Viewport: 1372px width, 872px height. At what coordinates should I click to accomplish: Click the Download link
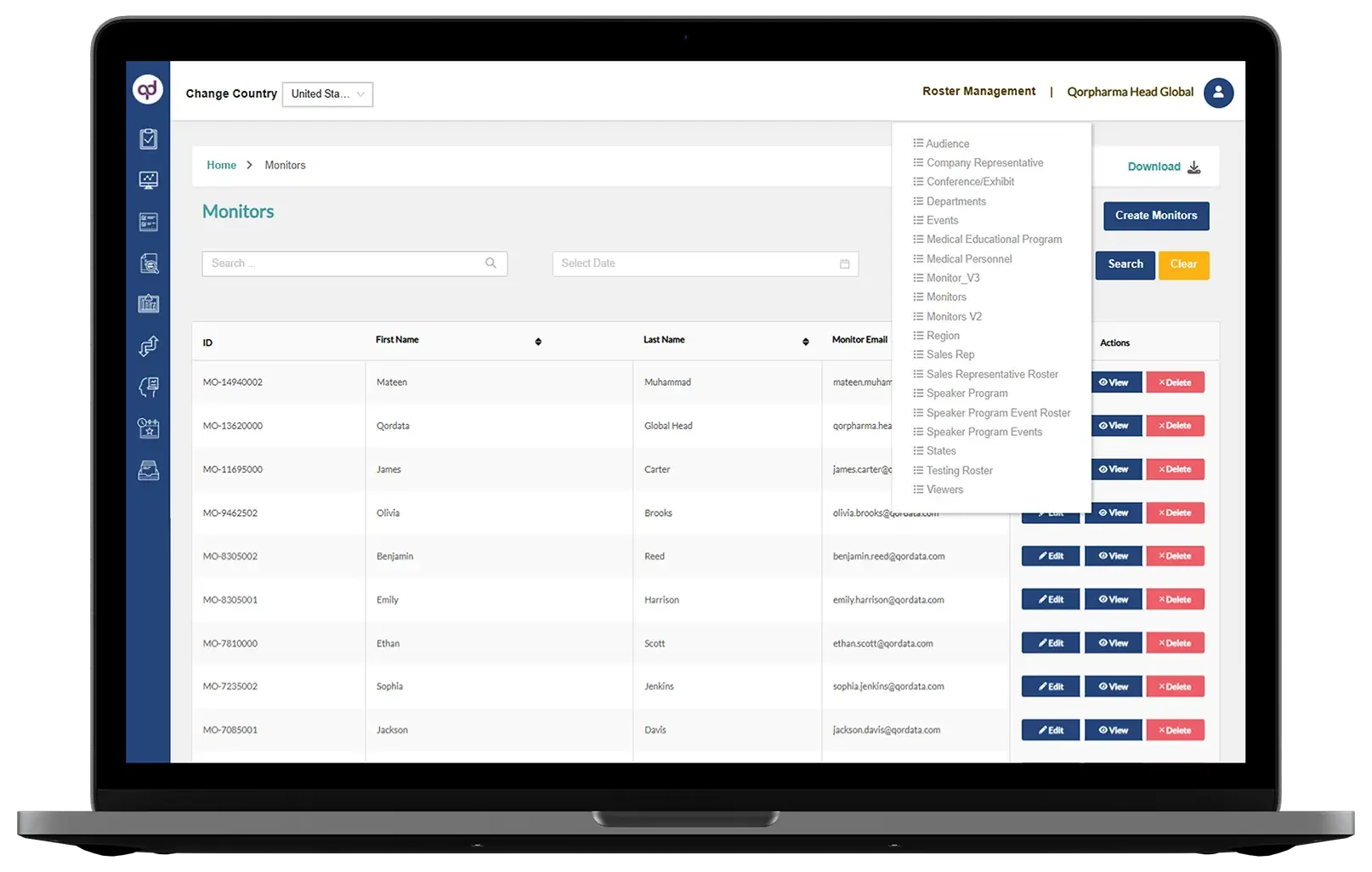(1154, 167)
